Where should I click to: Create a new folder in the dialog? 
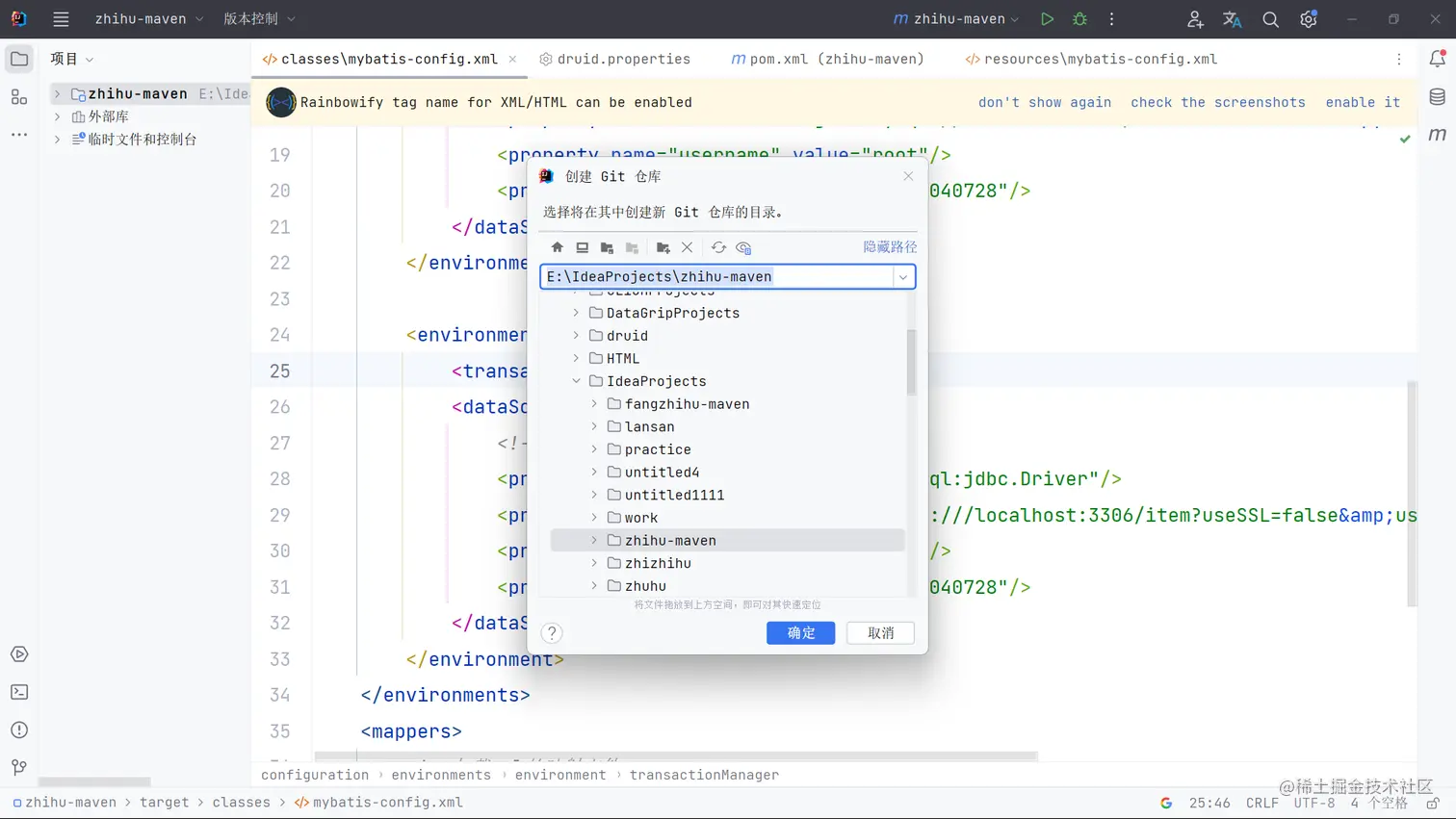click(x=663, y=247)
